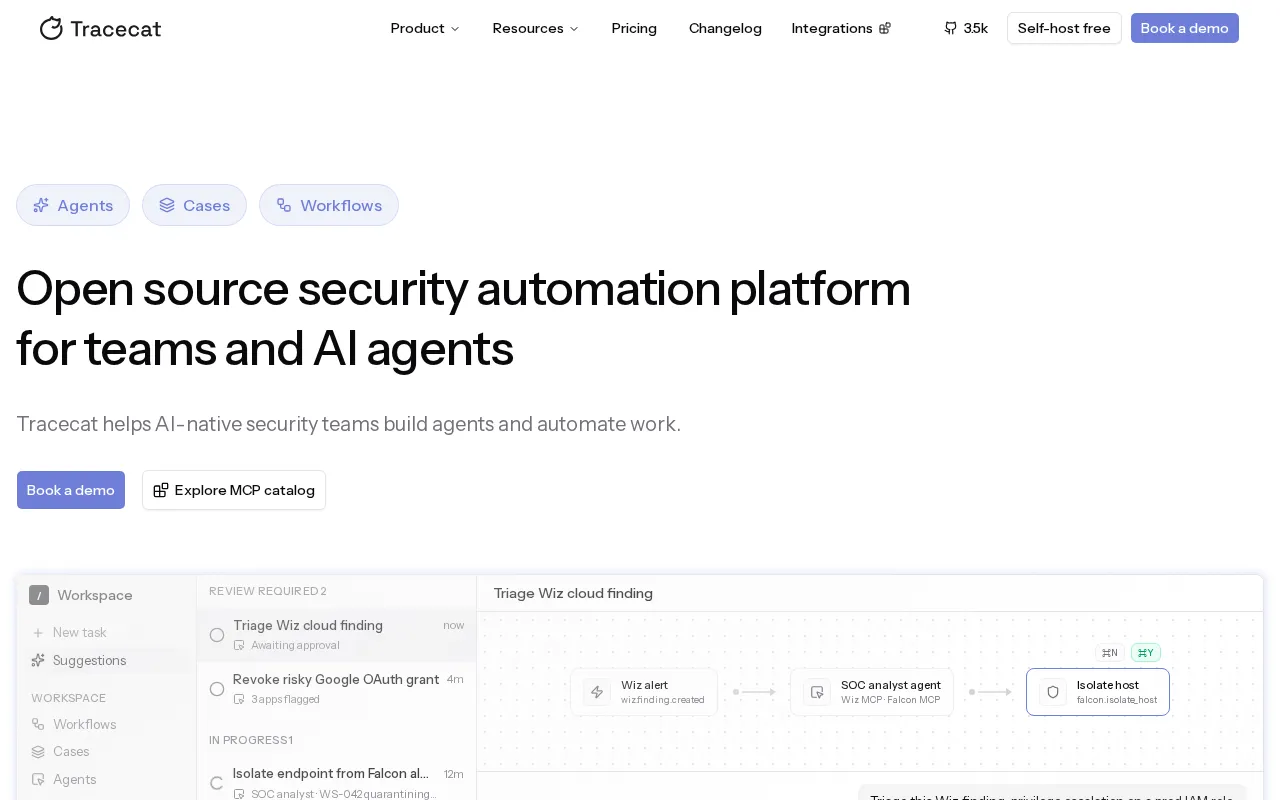
Task: Click the 3 apps flagged text
Action: [x=285, y=699]
